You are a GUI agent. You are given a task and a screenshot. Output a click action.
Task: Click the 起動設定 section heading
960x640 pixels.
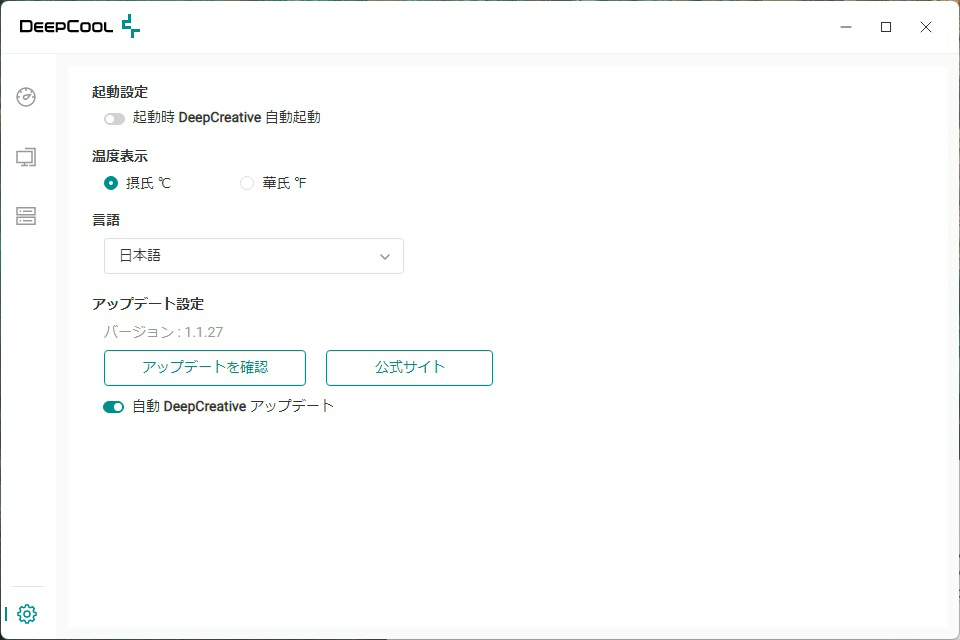(120, 92)
